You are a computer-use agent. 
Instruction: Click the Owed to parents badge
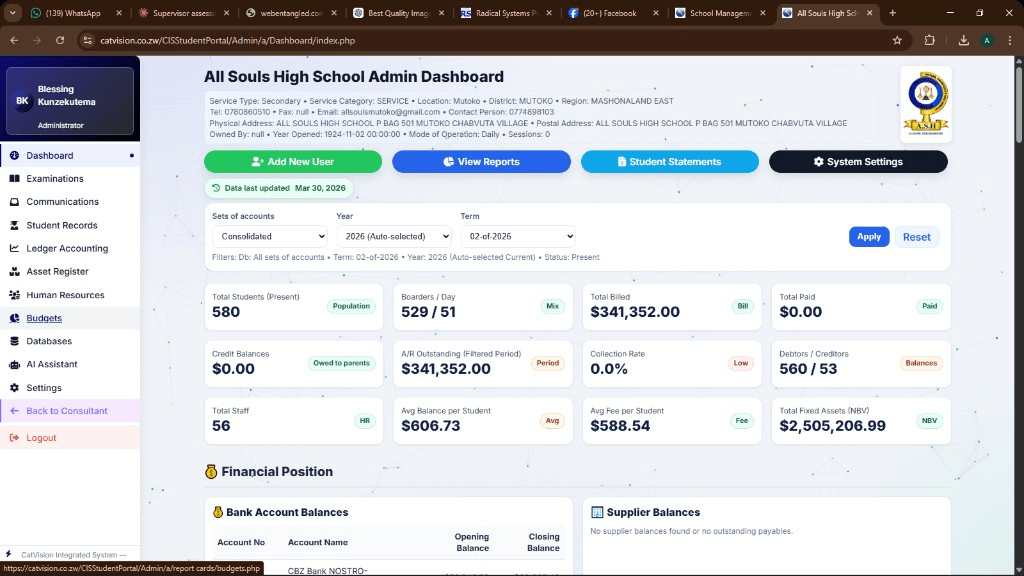click(x=341, y=363)
